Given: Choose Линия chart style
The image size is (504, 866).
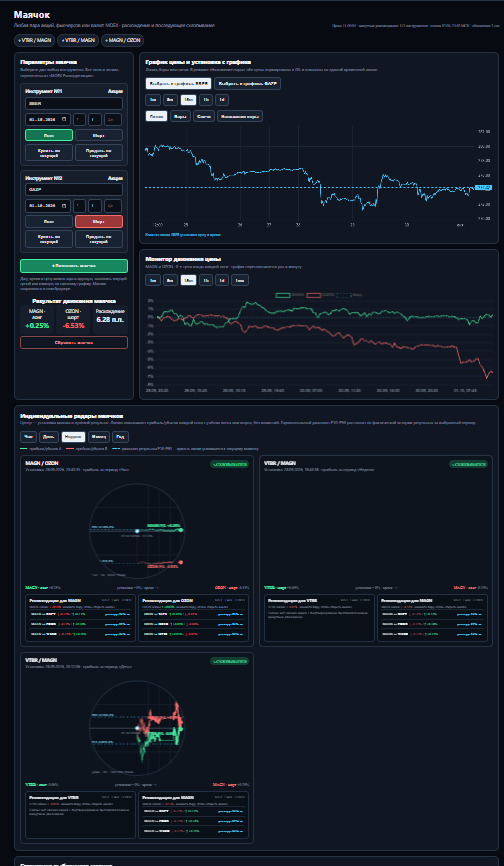Looking at the screenshot, I should pos(157,116).
